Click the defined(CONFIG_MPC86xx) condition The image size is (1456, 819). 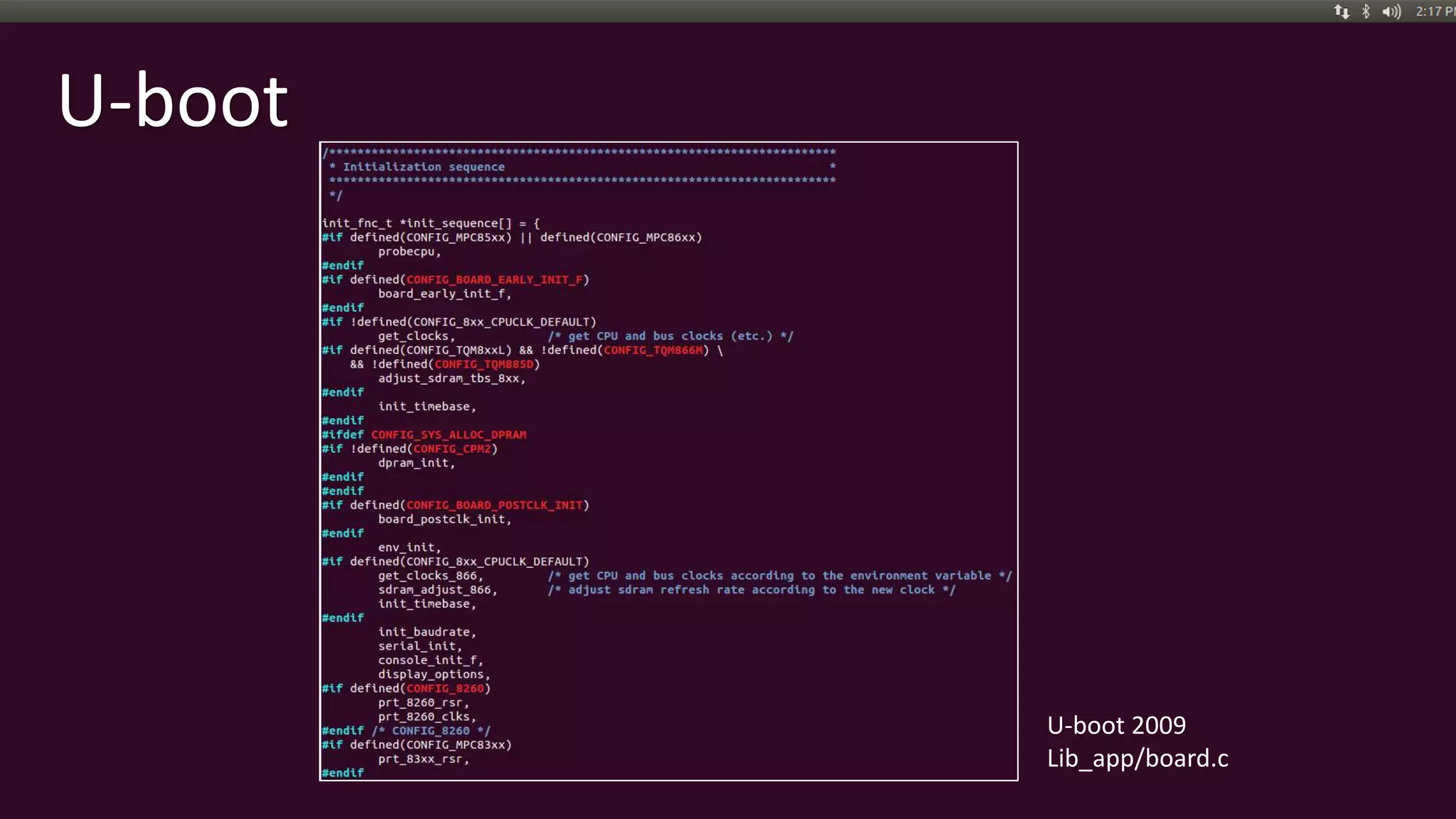621,237
